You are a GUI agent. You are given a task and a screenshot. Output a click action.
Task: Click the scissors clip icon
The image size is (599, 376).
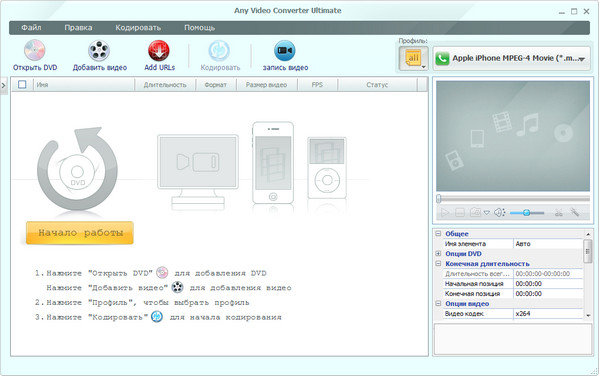[559, 212]
